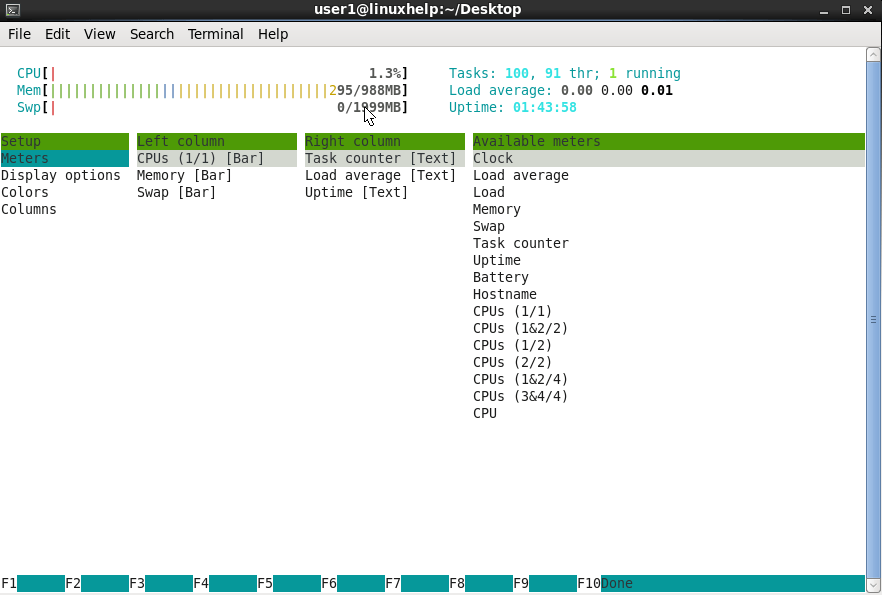Open the Terminal menu
Image resolution: width=882 pixels, height=595 pixels.
click(215, 34)
